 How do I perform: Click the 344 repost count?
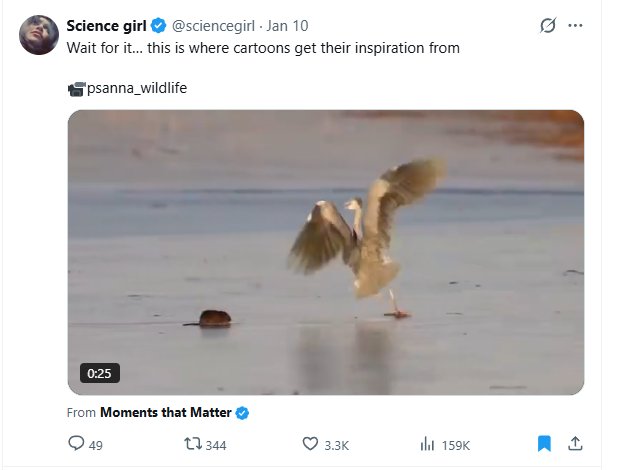point(216,444)
